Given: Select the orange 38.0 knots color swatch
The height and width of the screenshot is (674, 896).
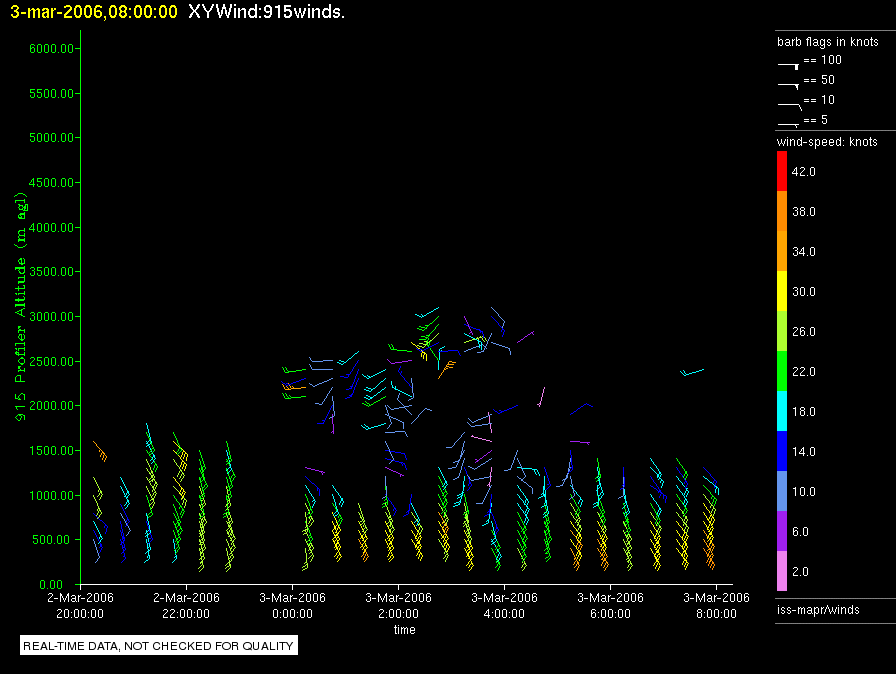Looking at the screenshot, I should coord(782,211).
